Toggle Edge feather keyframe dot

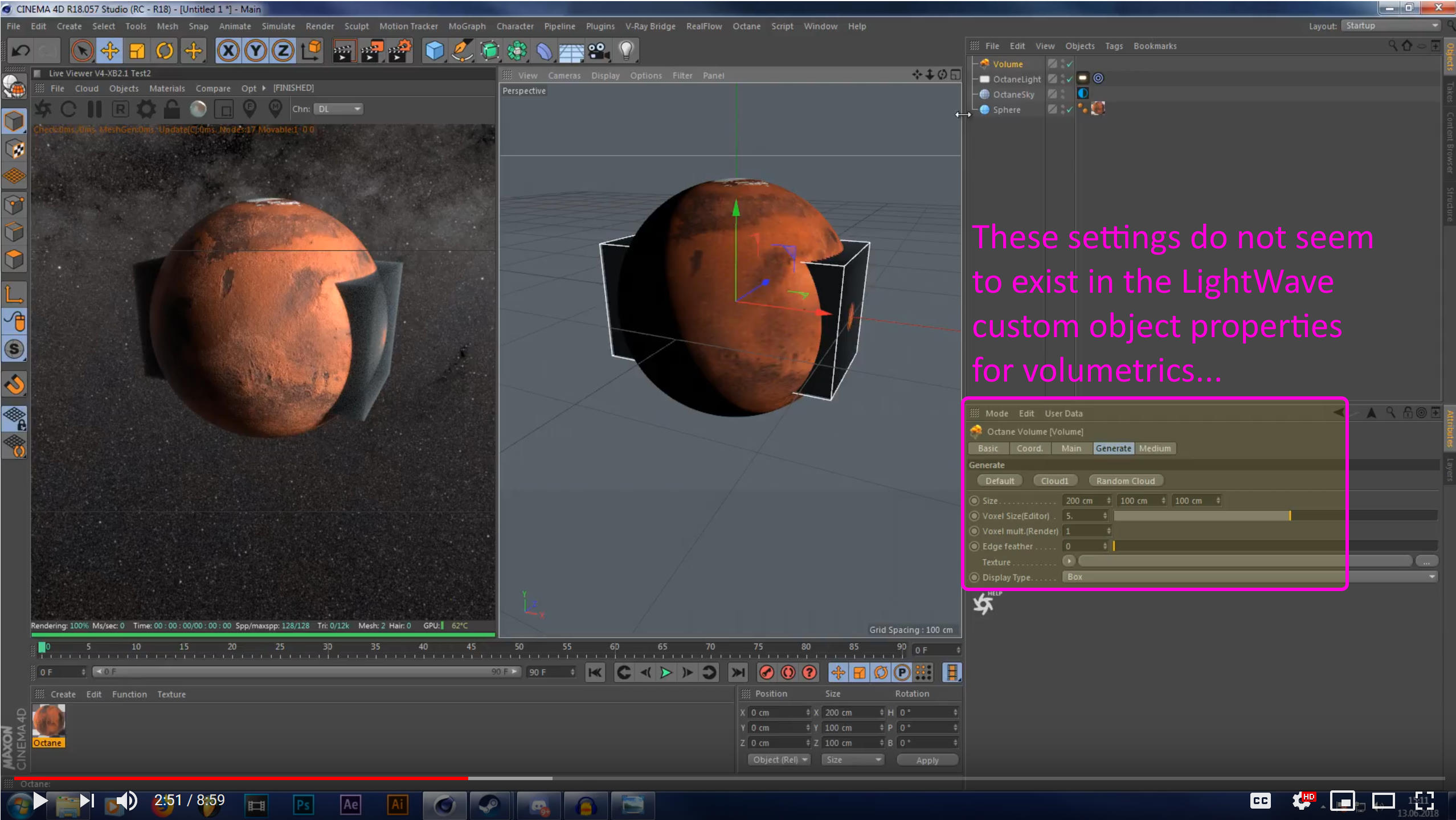pyautogui.click(x=974, y=546)
